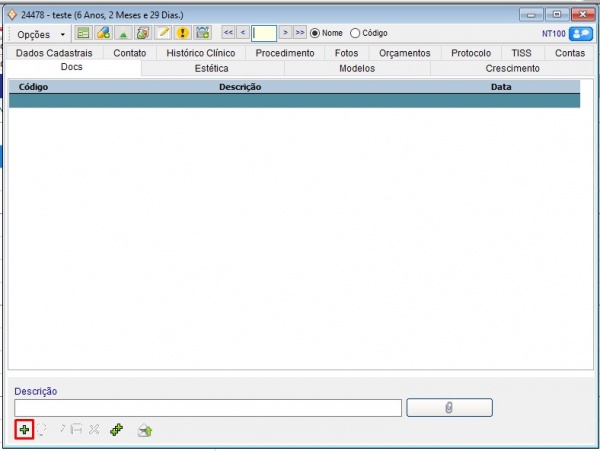Click the first green list icon in toolbar

point(83,33)
